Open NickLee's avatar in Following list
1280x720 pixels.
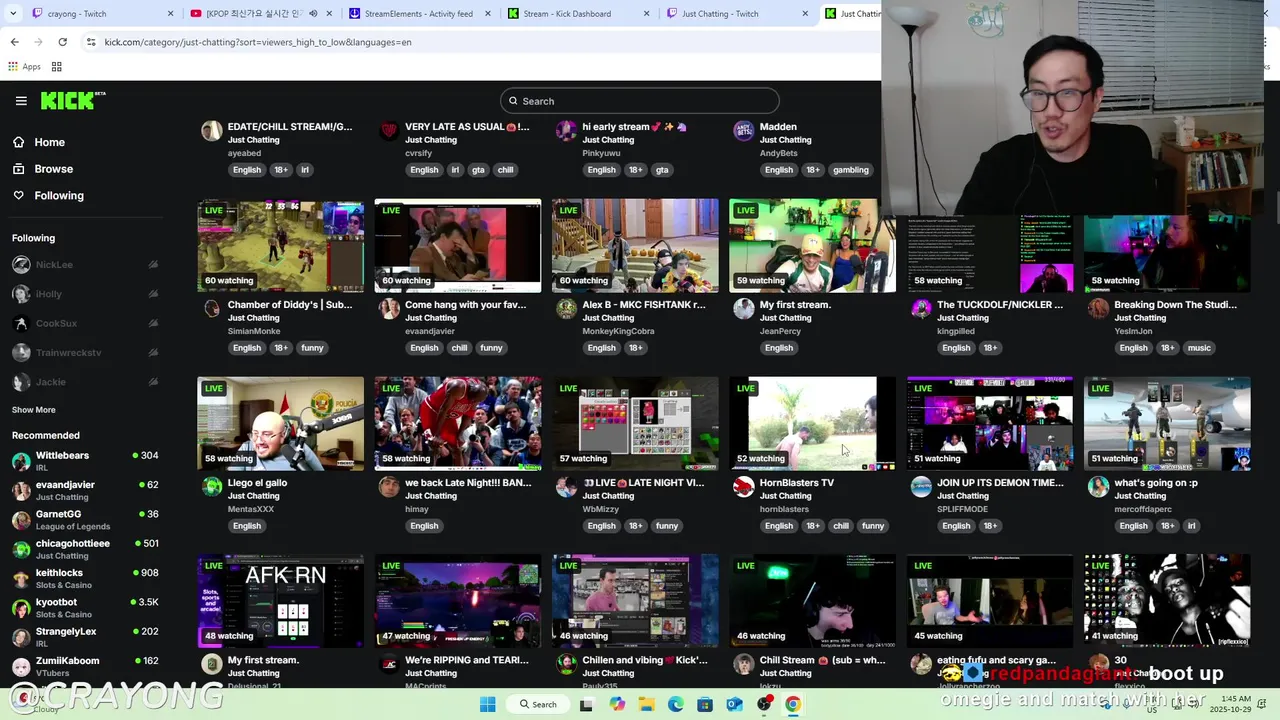click(x=21, y=265)
